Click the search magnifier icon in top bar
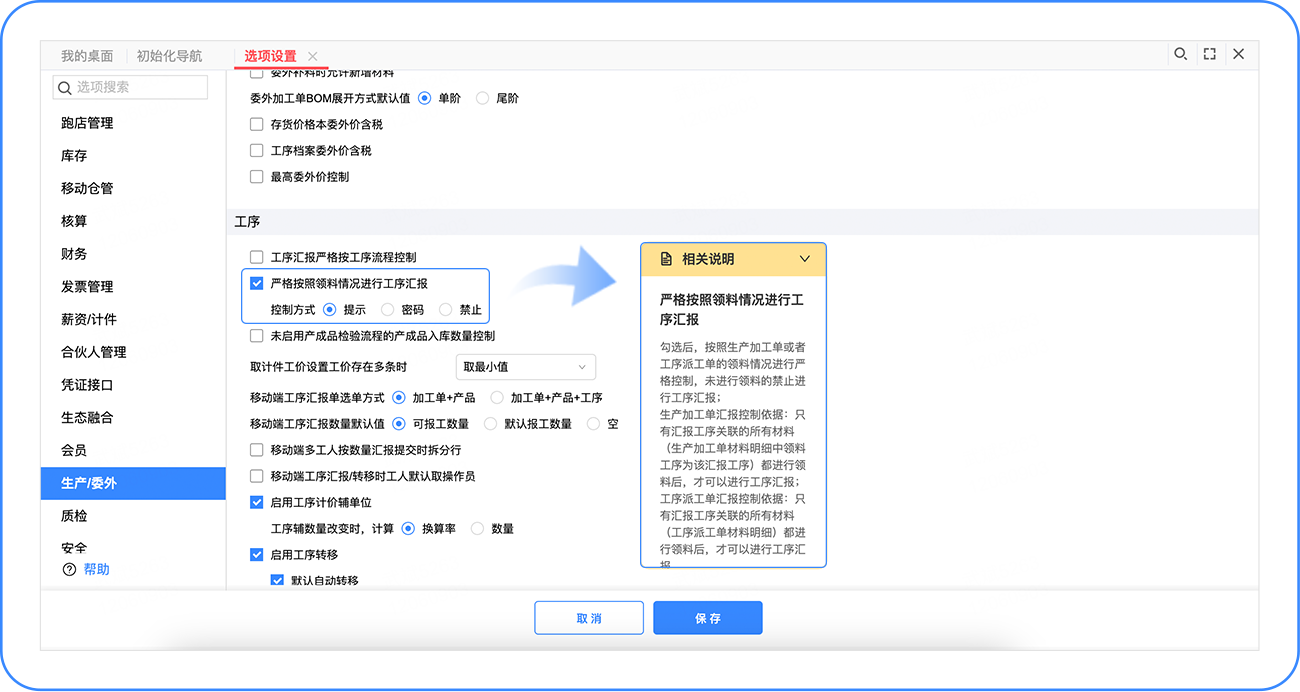This screenshot has height=692, width=1300. (x=1180, y=54)
